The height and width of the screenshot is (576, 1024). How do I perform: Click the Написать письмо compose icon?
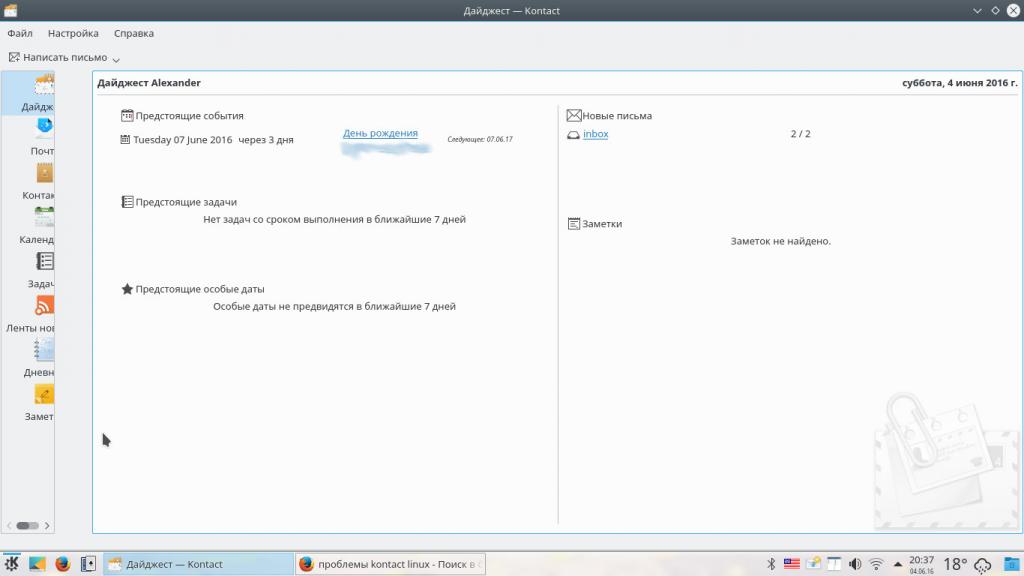(14, 57)
